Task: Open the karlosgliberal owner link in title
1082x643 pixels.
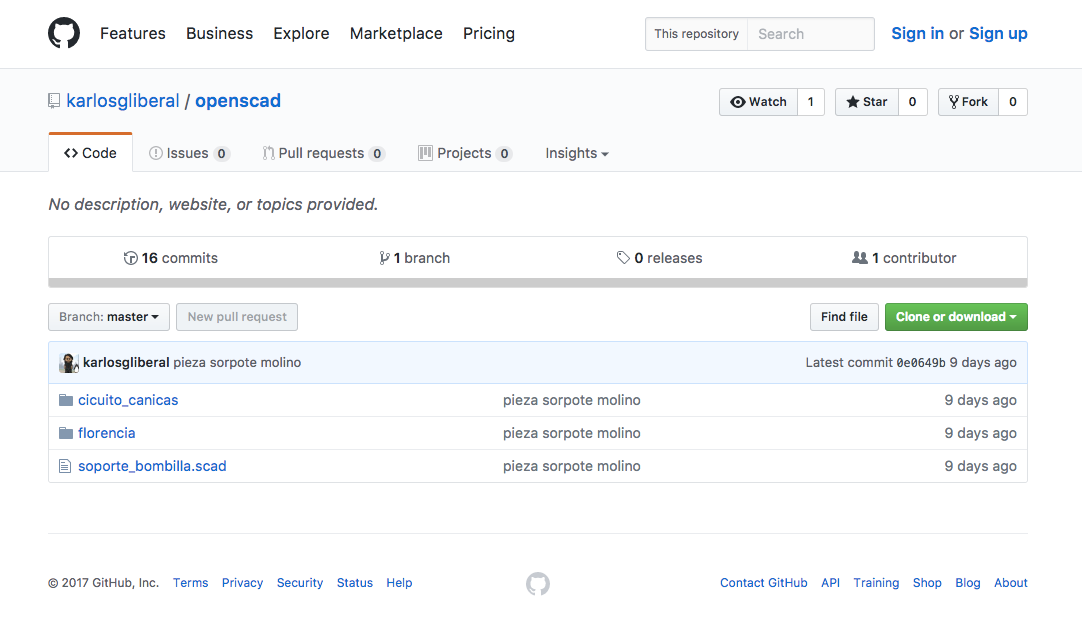Action: [x=123, y=101]
